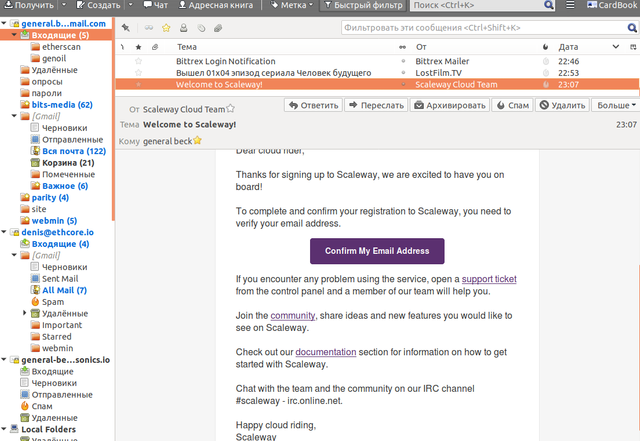Click the star beside recipient general beck
This screenshot has height=441, width=640.
tap(198, 140)
